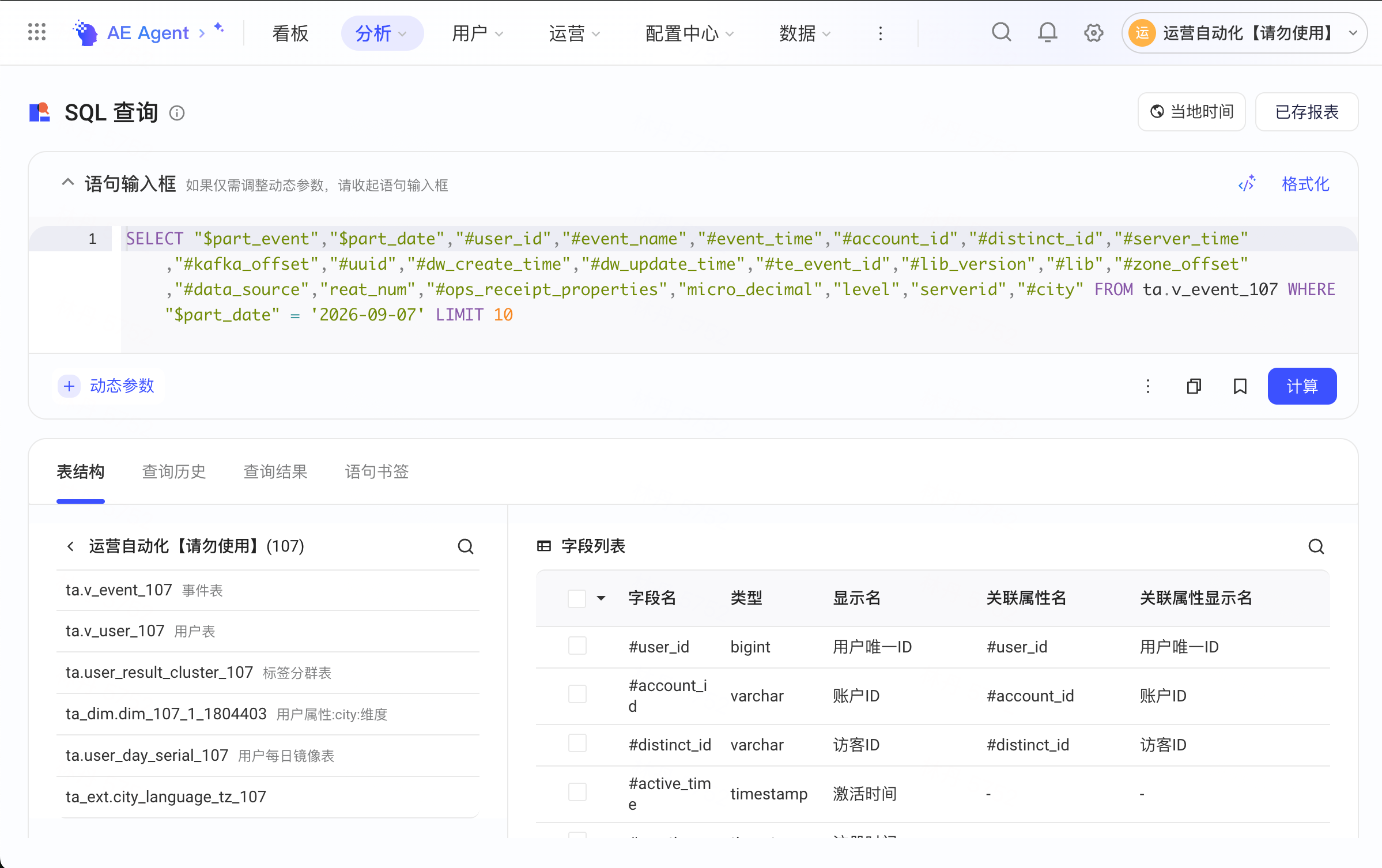
Task: Select table ta_ext.city_language_tz_107
Action: tap(268, 797)
